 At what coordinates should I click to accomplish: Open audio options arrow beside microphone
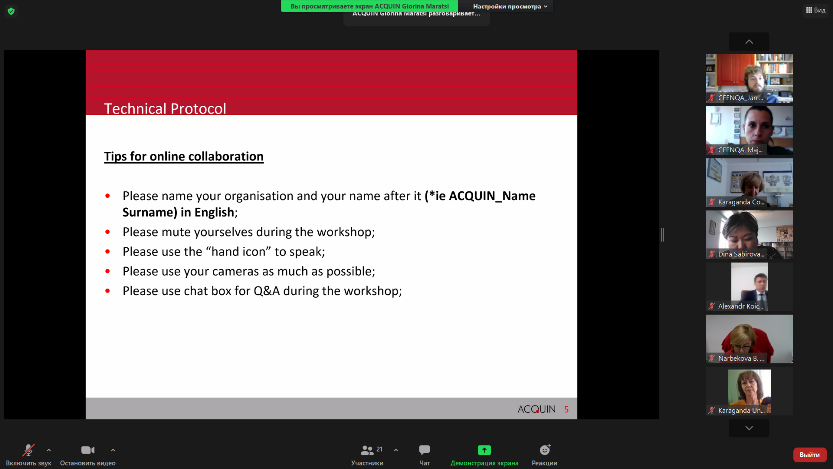pyautogui.click(x=49, y=449)
